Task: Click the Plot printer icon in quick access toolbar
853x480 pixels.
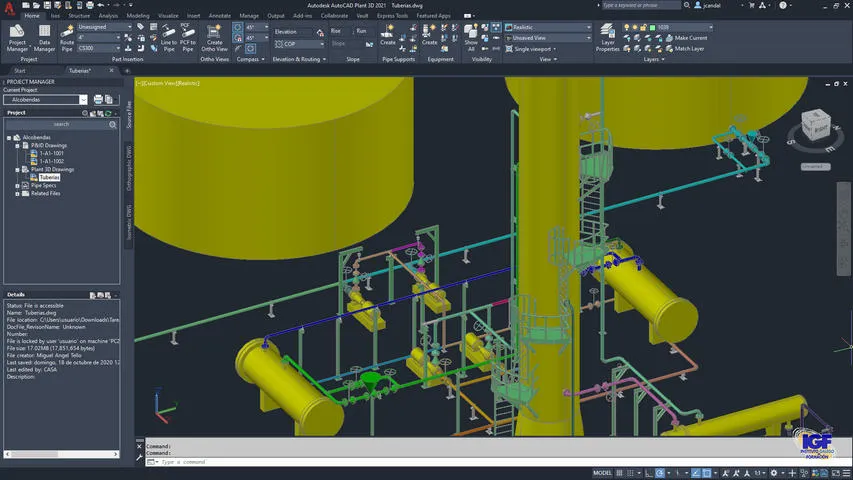Action: coord(90,5)
